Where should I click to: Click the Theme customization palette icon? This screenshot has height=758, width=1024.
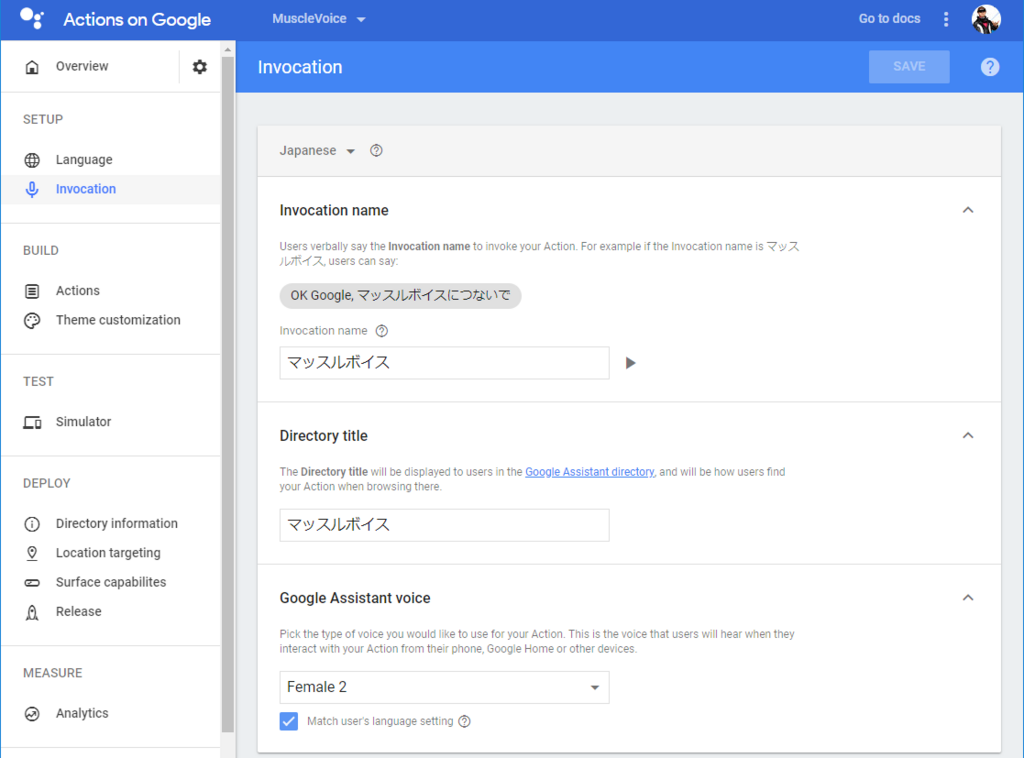[x=32, y=321]
